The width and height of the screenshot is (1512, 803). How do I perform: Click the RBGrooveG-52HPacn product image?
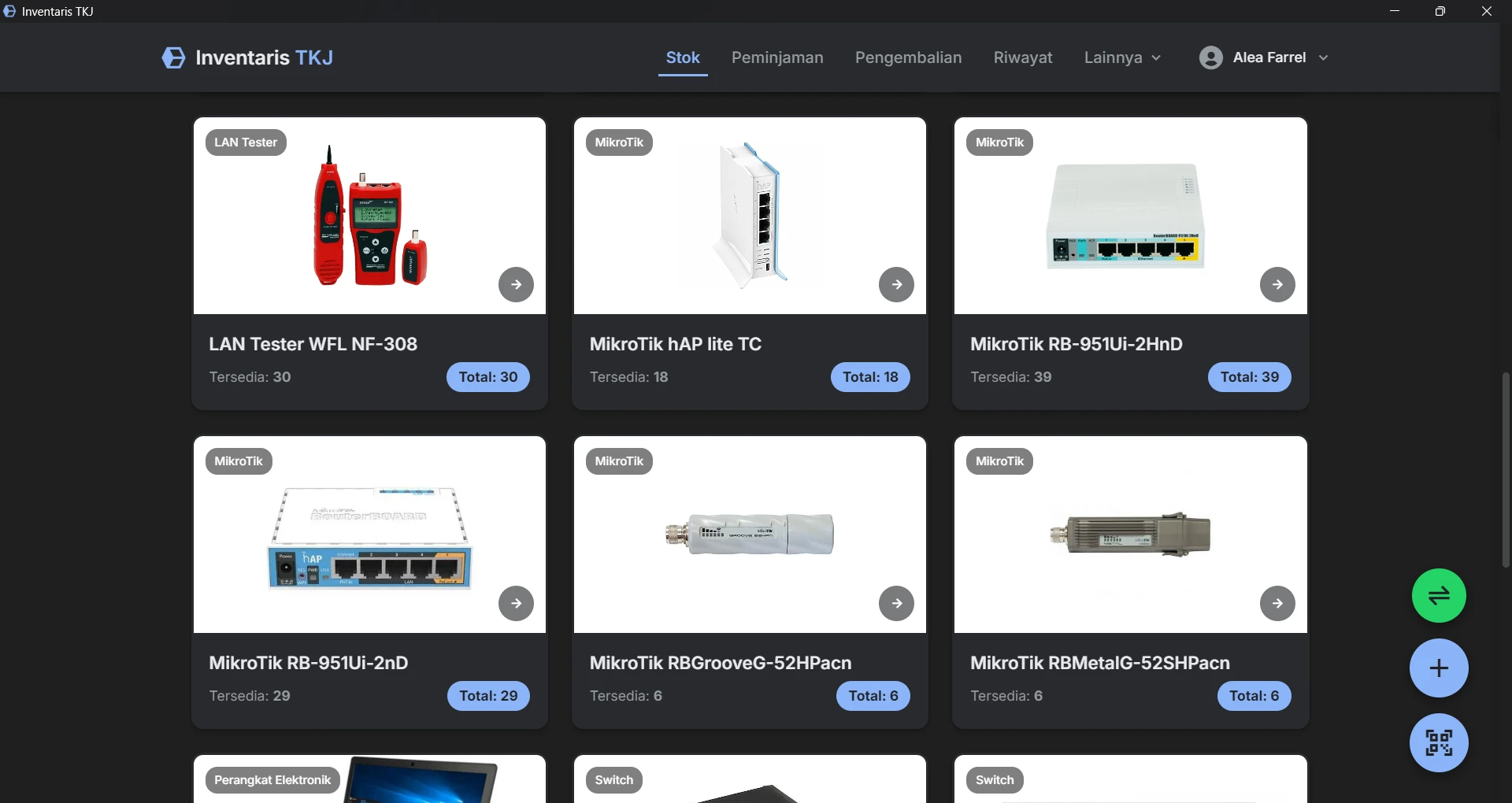pos(749,533)
